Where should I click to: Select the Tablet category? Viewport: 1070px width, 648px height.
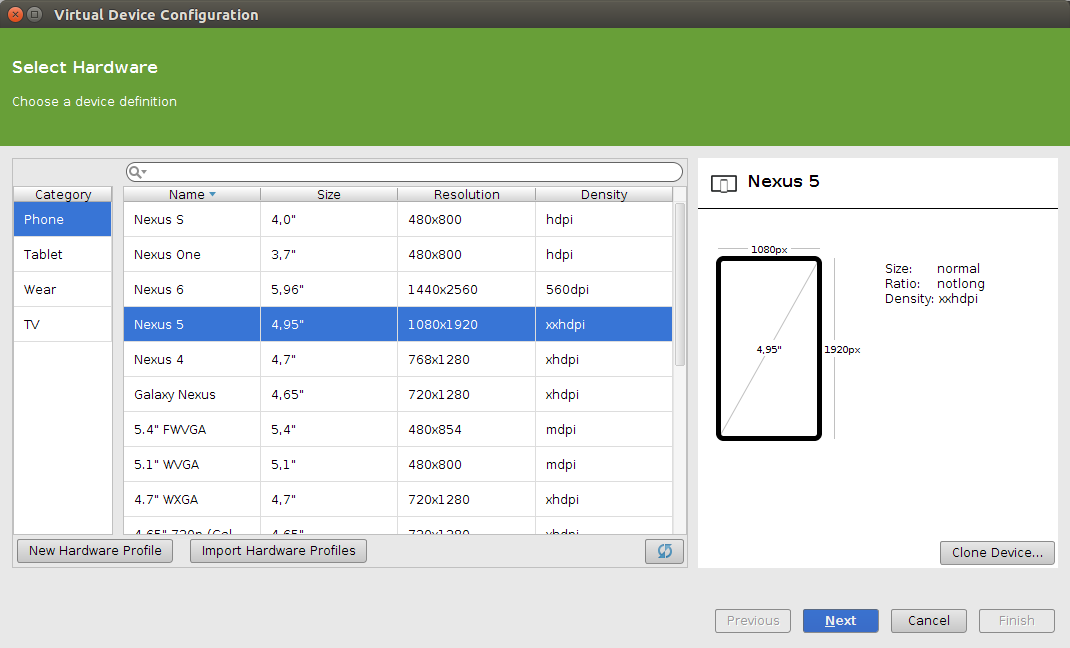63,254
